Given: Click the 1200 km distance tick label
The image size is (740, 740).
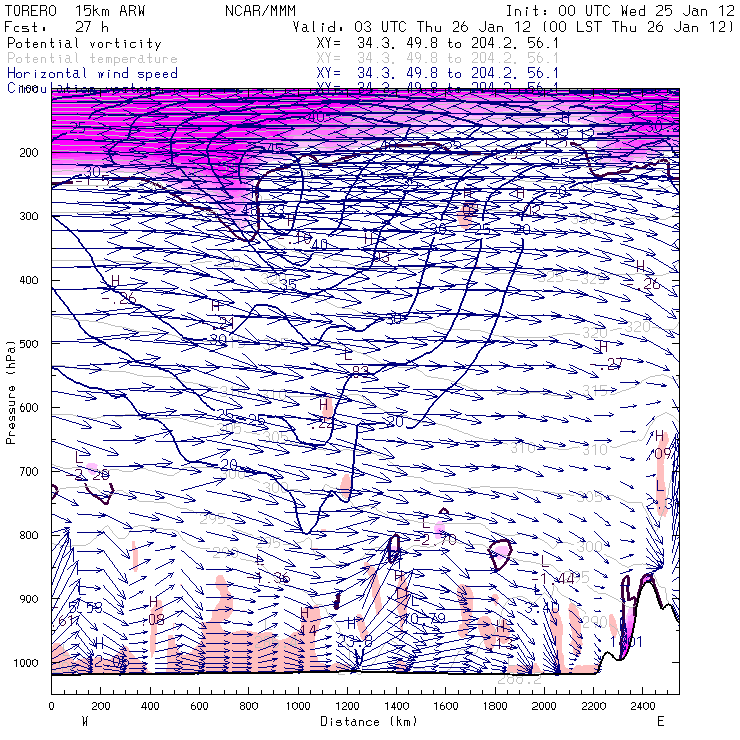Looking at the screenshot, I should coord(347,706).
